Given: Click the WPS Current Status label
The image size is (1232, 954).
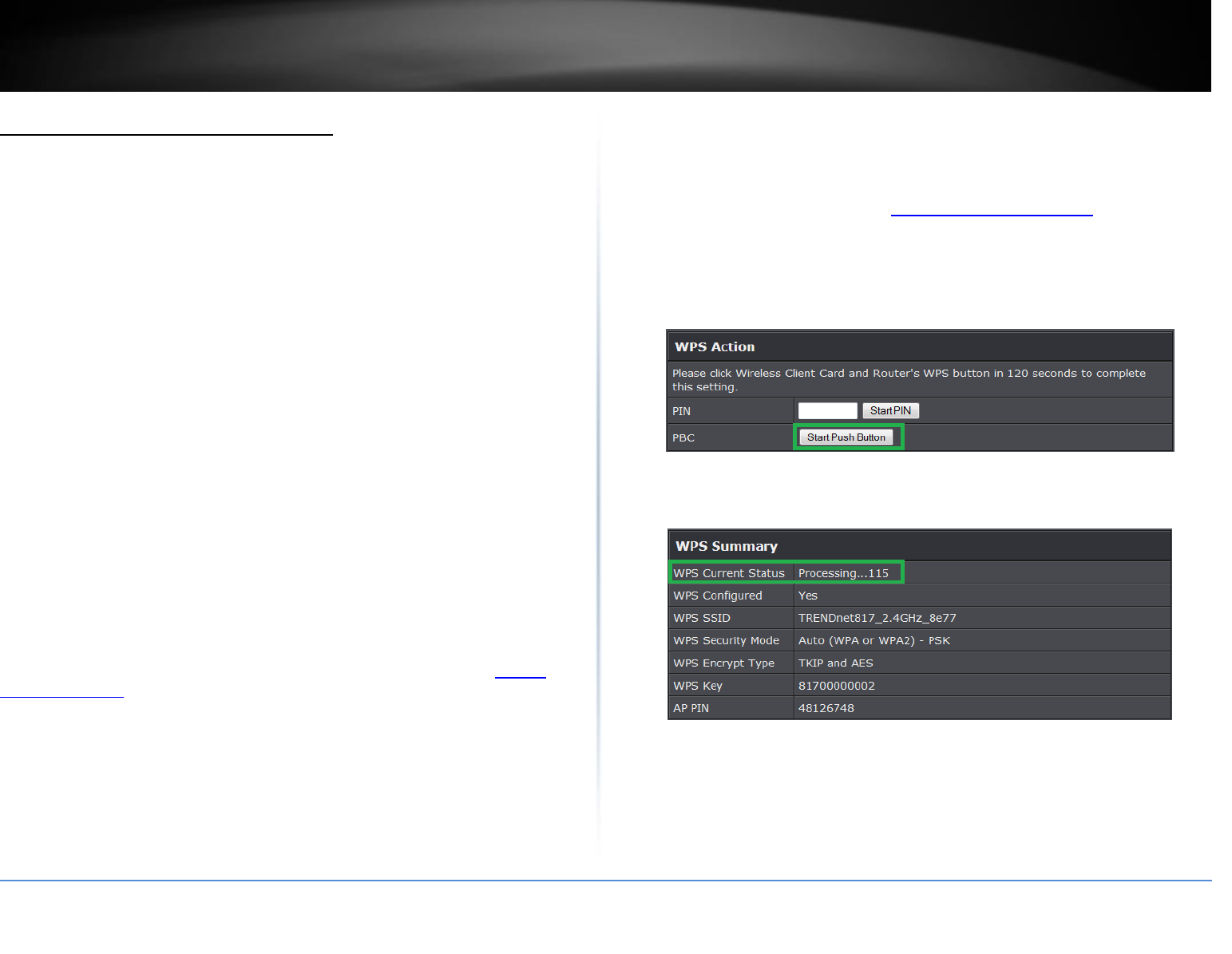Looking at the screenshot, I should (729, 573).
